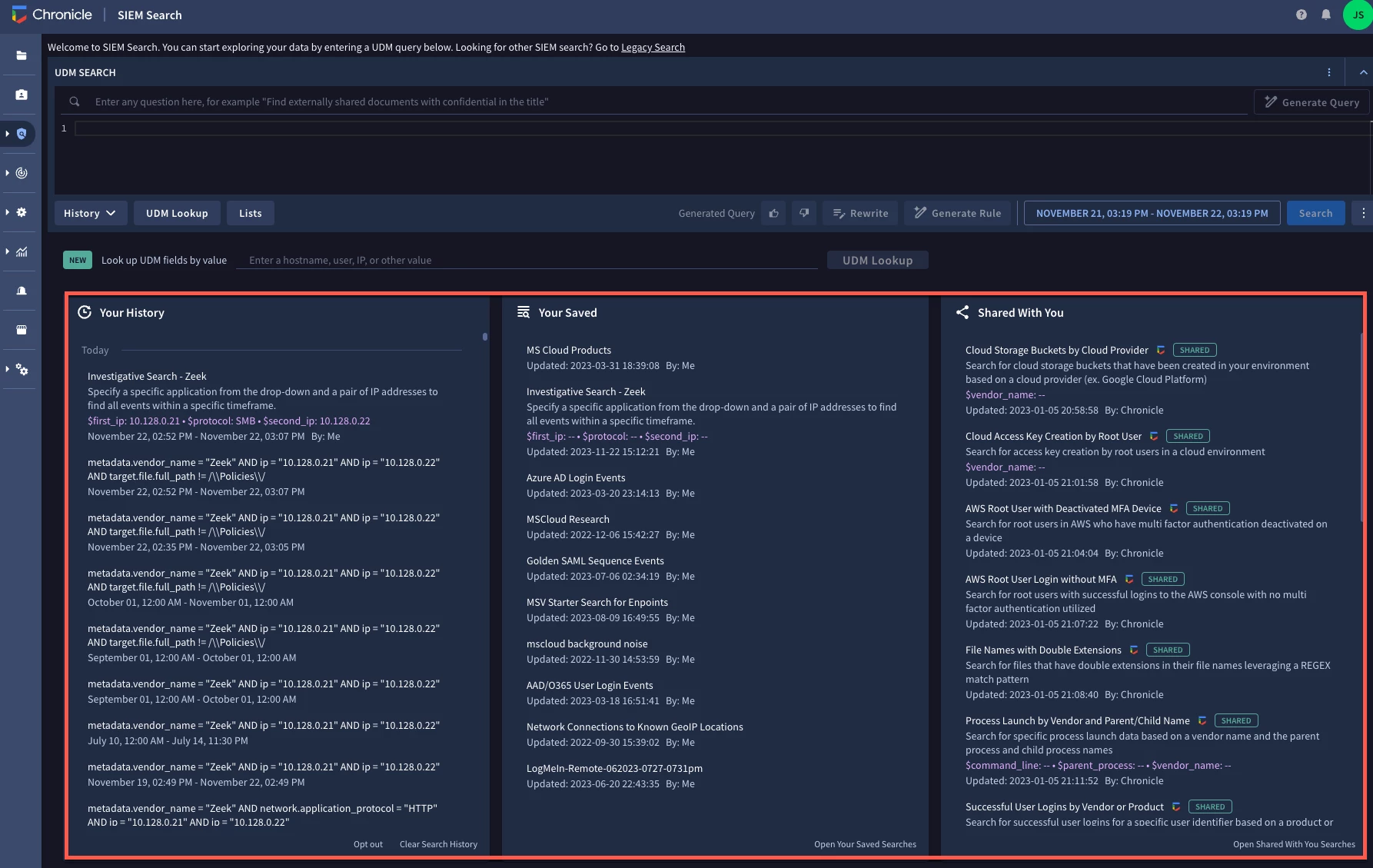Open AWS Root User with Deactivated MFA Device

pyautogui.click(x=1063, y=508)
